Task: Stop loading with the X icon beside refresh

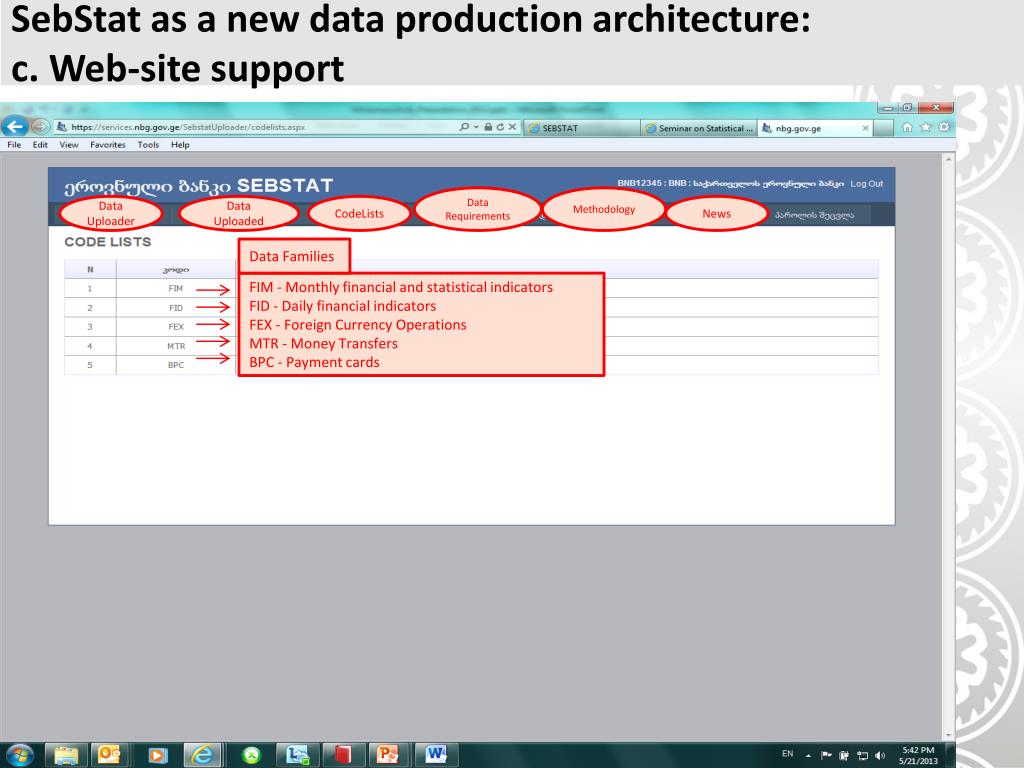Action: (x=513, y=127)
